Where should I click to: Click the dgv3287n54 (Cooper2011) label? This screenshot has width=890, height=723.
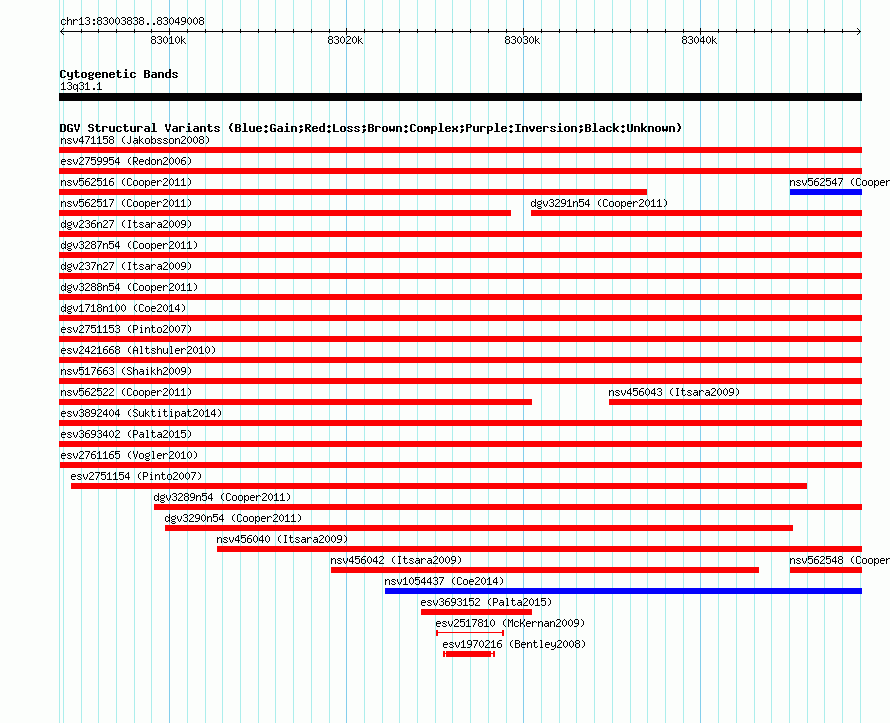(129, 245)
